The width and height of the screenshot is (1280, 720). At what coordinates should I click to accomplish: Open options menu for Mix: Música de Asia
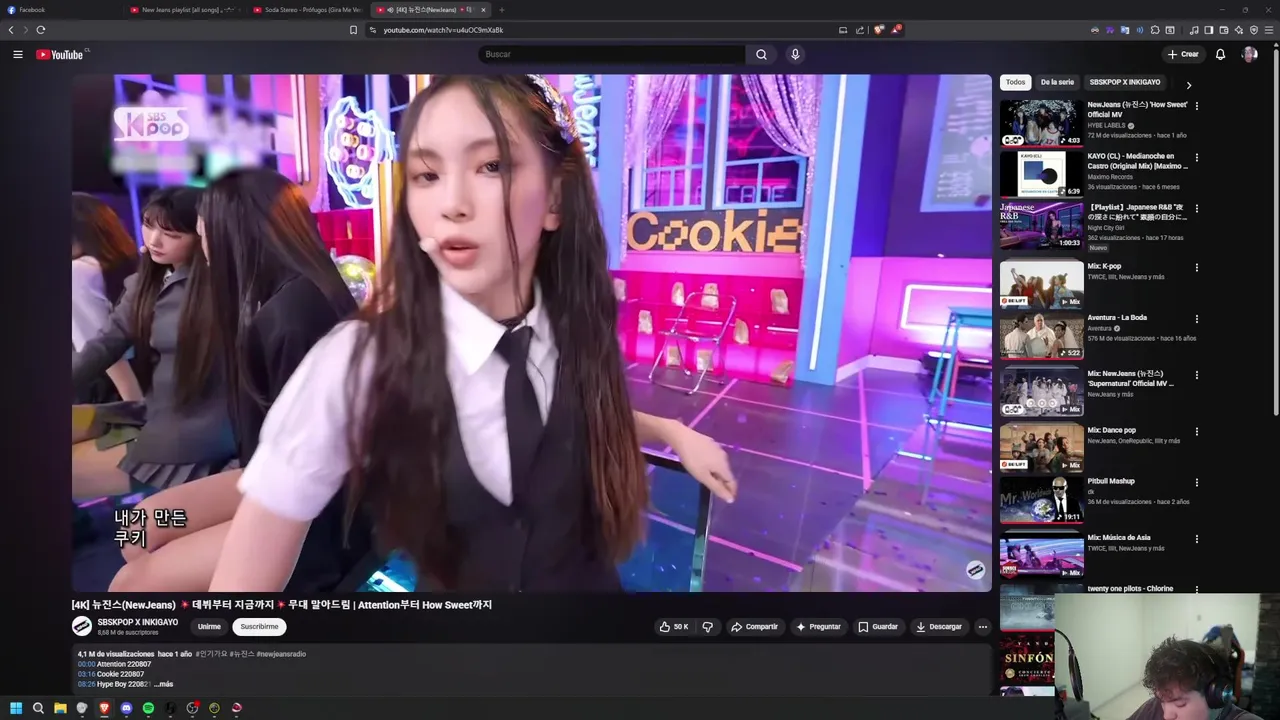pos(1197,538)
